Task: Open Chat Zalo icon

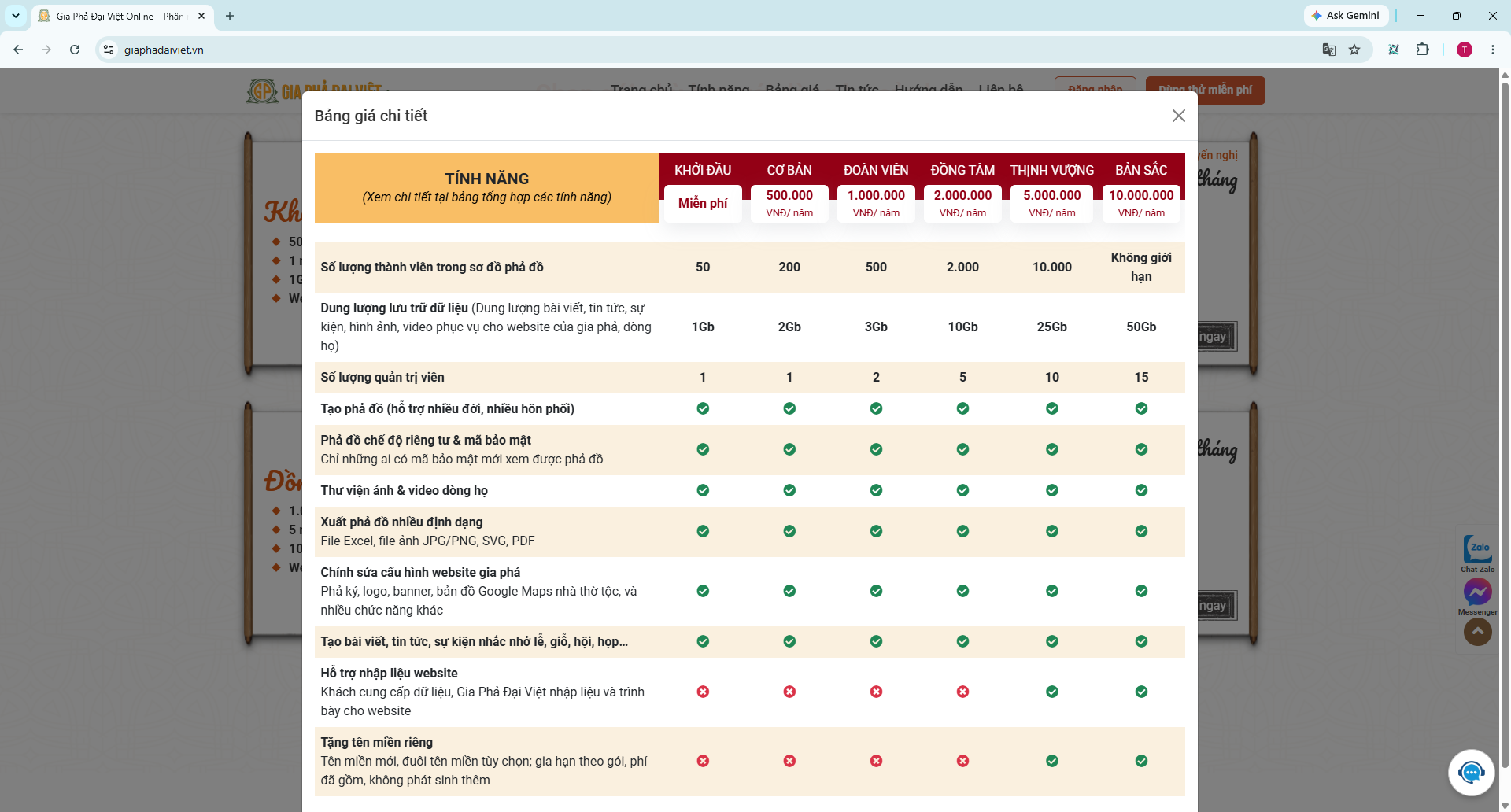Action: coord(1478,553)
